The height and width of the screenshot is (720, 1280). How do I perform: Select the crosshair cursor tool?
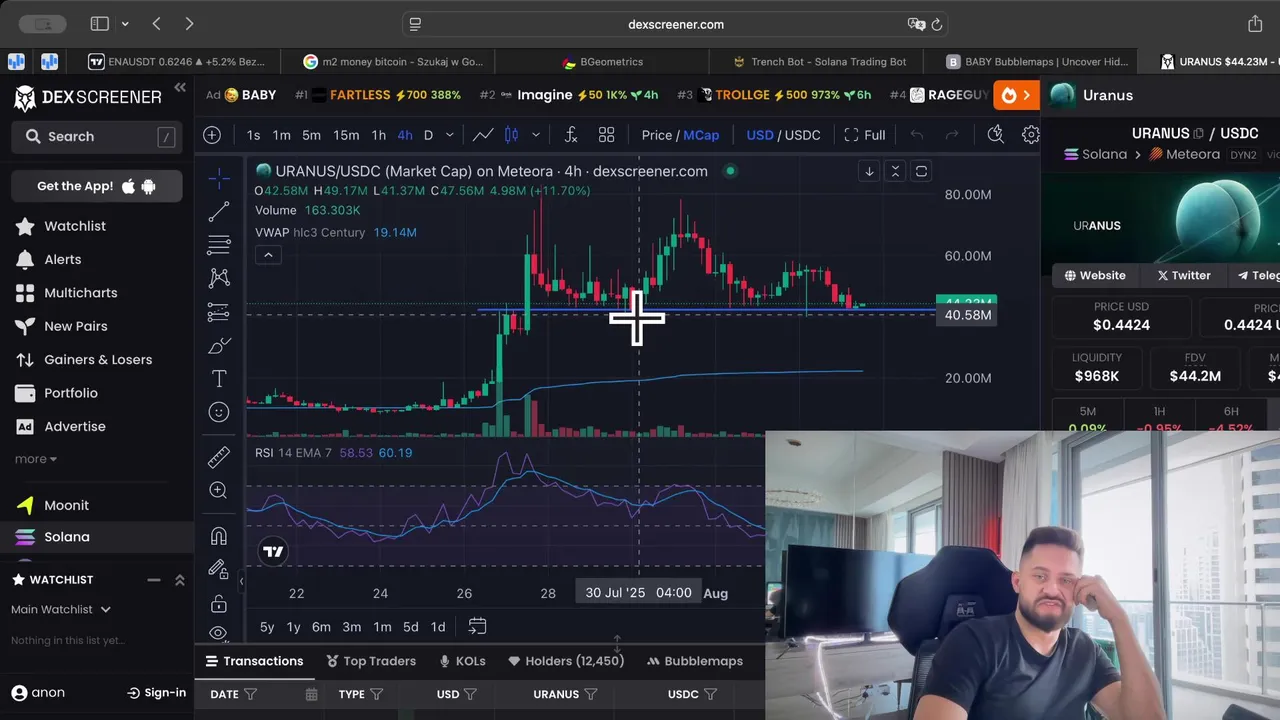218,178
